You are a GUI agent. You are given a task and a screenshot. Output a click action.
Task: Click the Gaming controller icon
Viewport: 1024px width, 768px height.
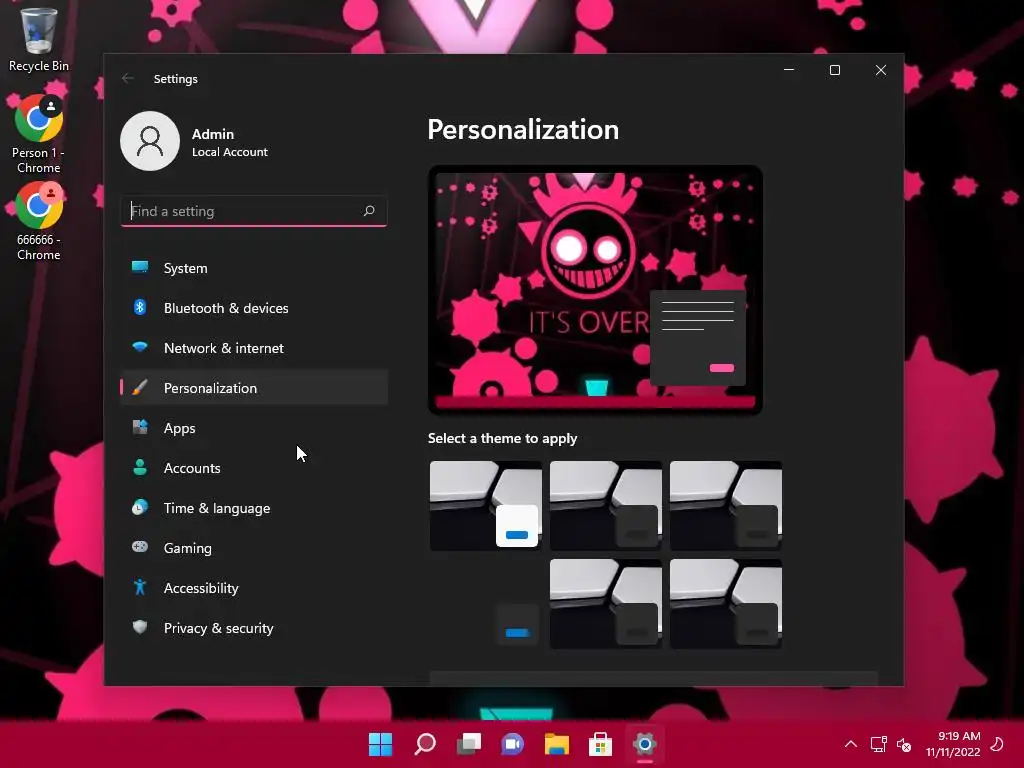pyautogui.click(x=140, y=547)
